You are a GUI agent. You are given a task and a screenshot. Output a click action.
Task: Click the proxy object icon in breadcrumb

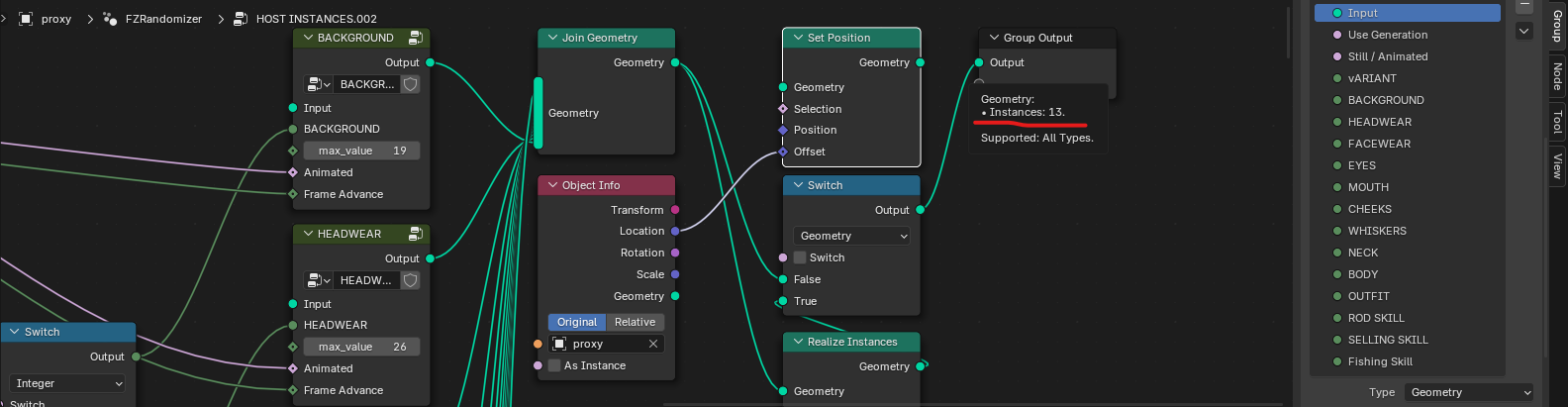pos(26,19)
